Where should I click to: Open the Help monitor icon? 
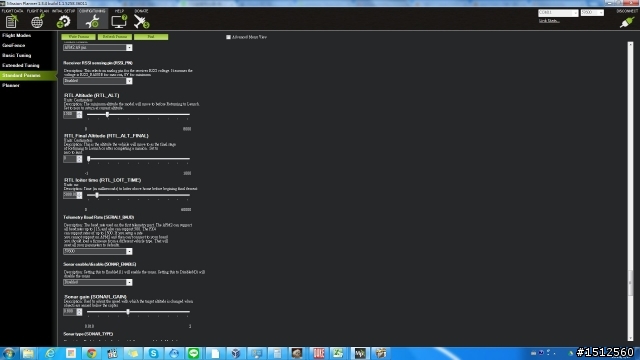click(119, 21)
